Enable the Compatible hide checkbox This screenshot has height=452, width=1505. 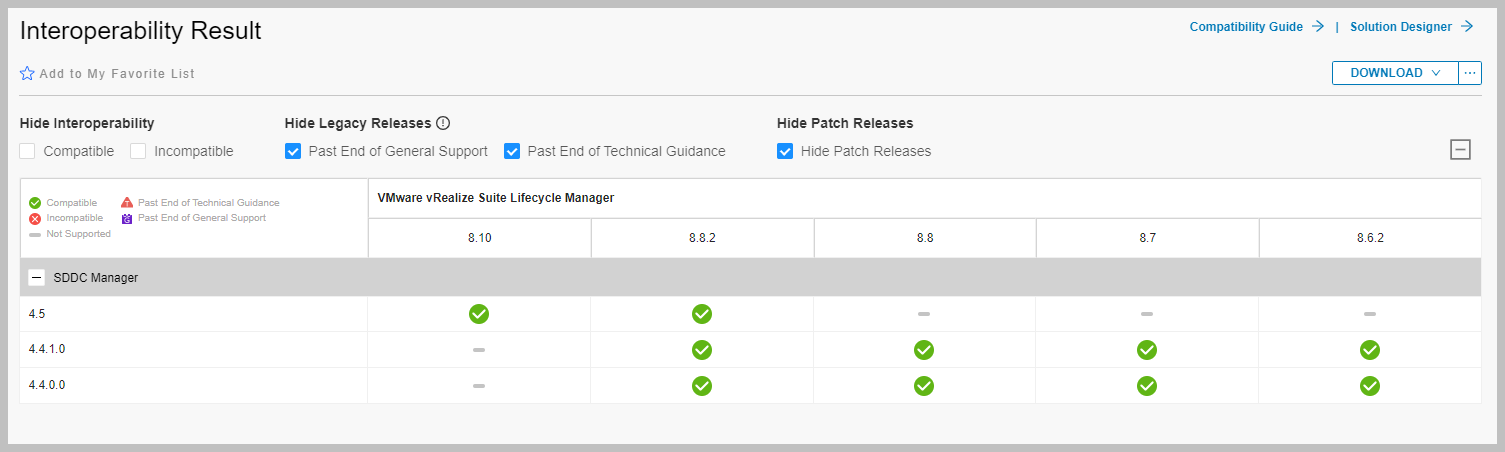click(28, 151)
